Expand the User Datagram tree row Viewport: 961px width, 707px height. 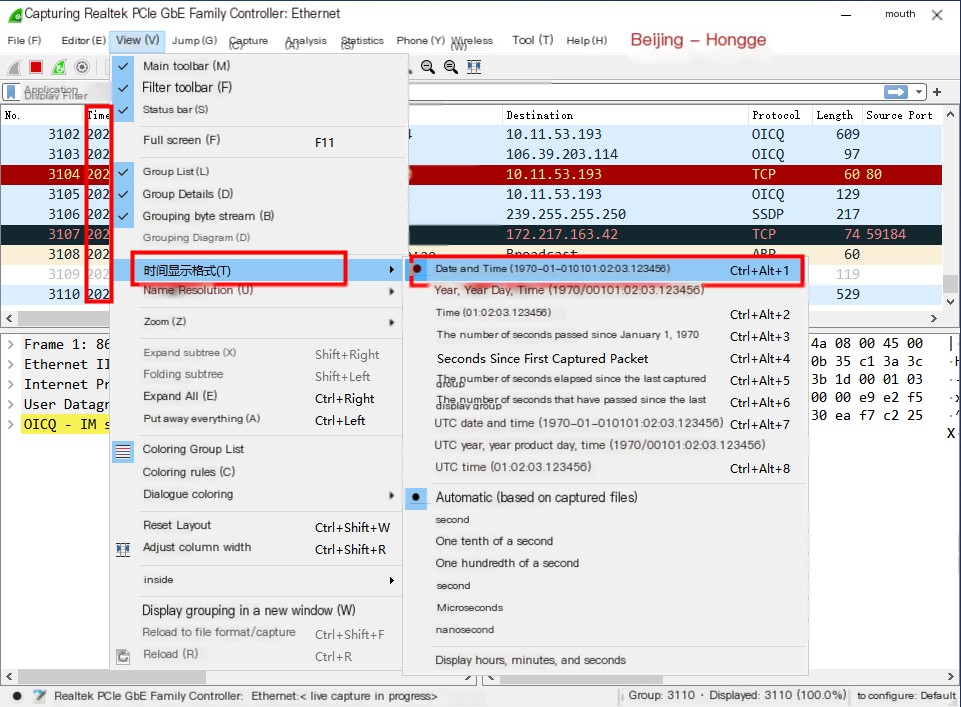[10, 404]
